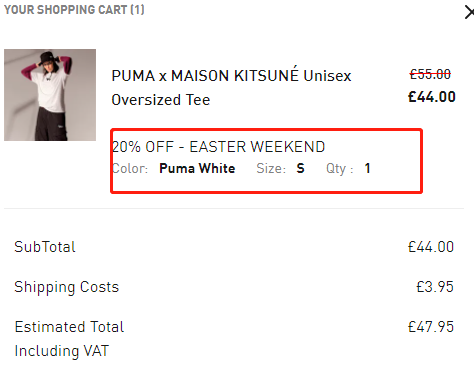Screen dimensions: 474x373
Task: Click the Size label
Action: pyautogui.click(x=271, y=168)
